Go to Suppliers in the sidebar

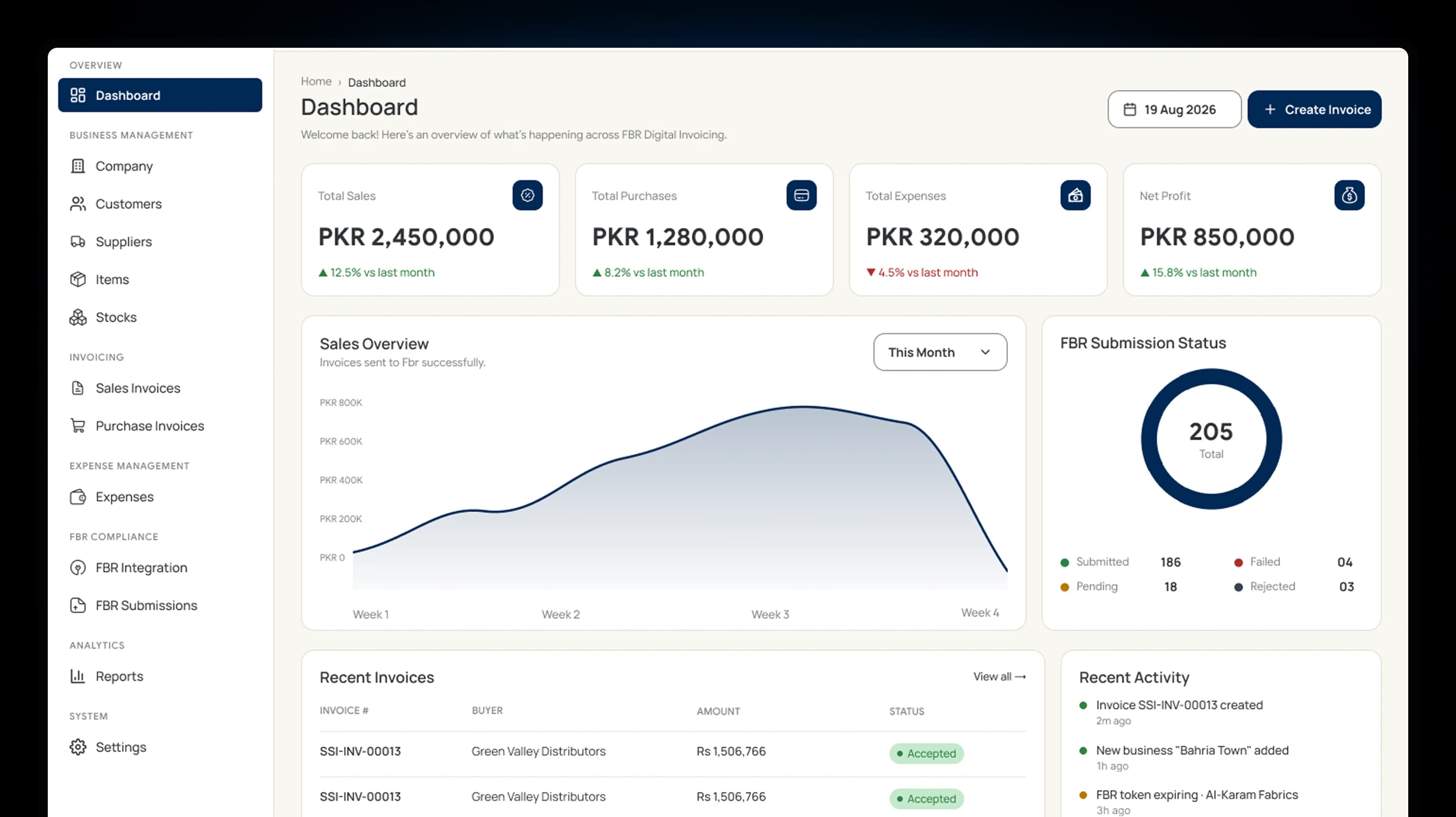tap(160, 241)
